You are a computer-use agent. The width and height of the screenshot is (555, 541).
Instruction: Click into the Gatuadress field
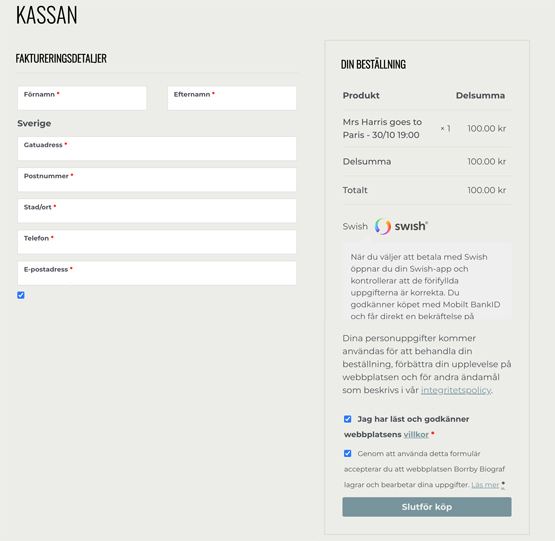click(x=157, y=149)
